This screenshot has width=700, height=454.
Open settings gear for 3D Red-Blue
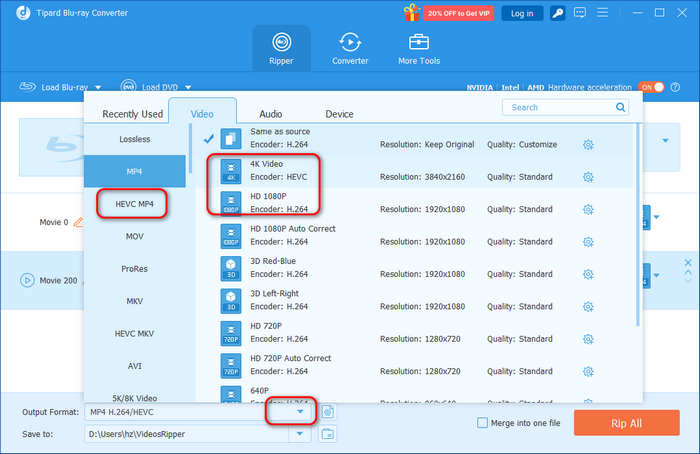588,274
